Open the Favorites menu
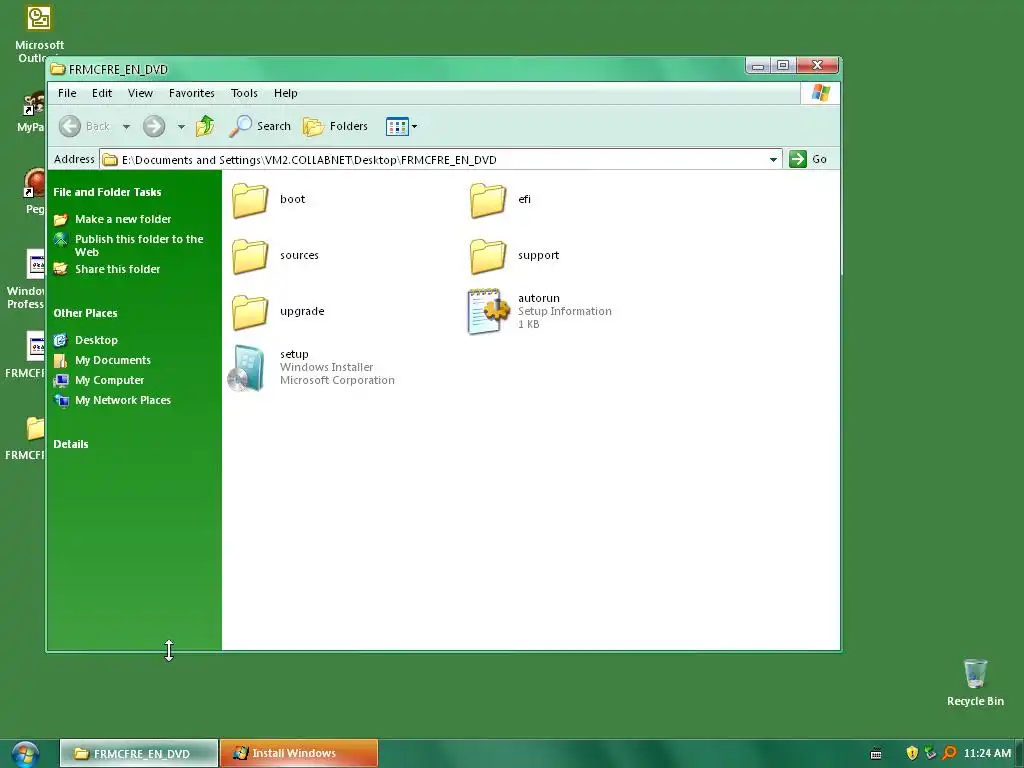The image size is (1024, 768). point(191,93)
